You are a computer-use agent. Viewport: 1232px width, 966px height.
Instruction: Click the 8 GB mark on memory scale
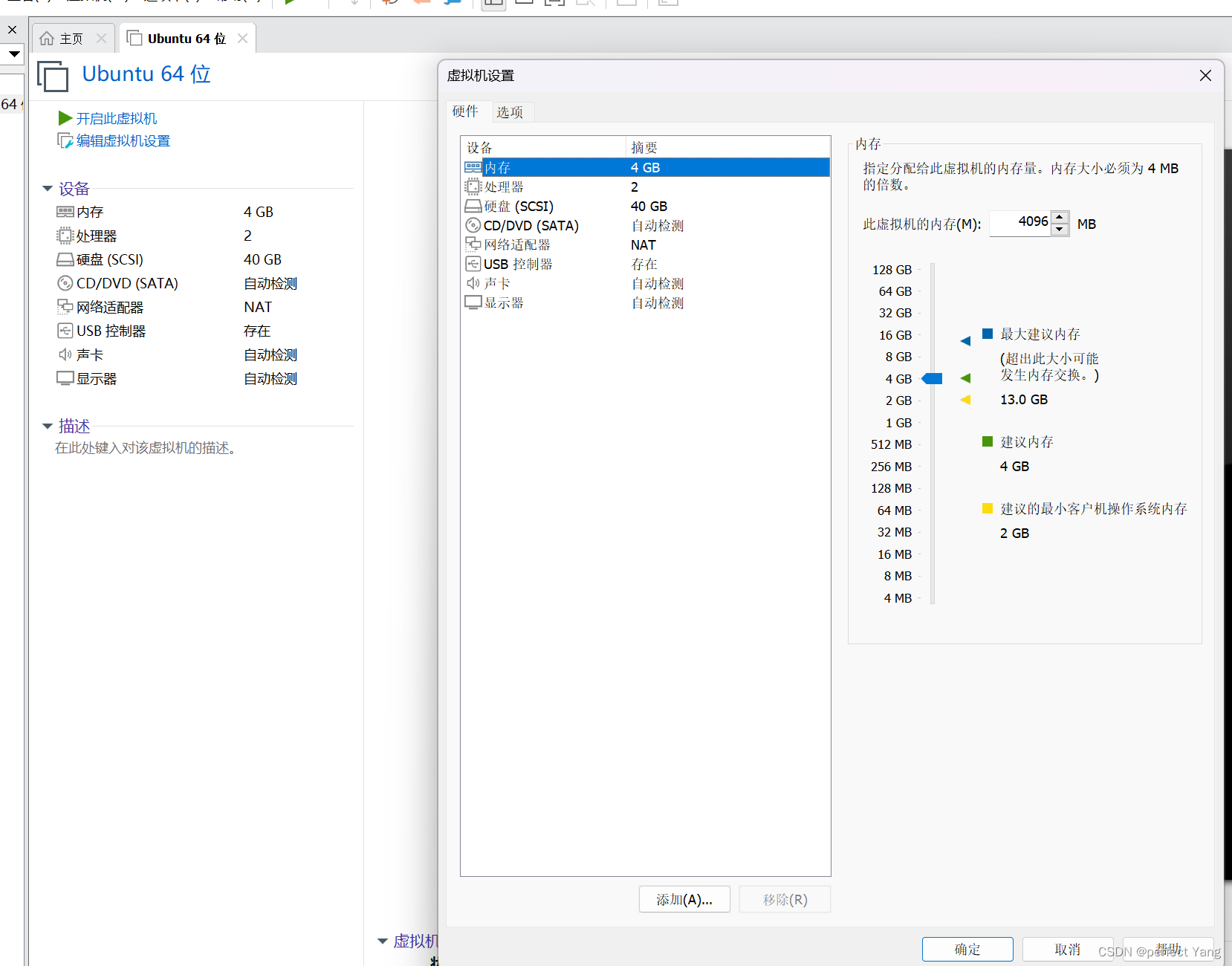[898, 357]
